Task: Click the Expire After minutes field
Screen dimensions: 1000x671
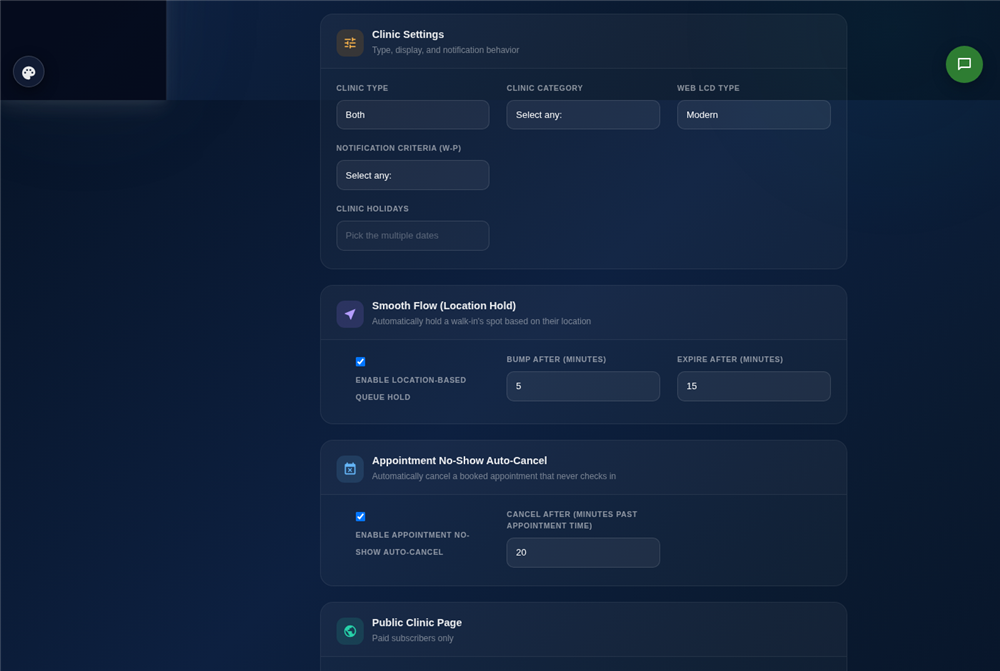Action: [x=753, y=387]
